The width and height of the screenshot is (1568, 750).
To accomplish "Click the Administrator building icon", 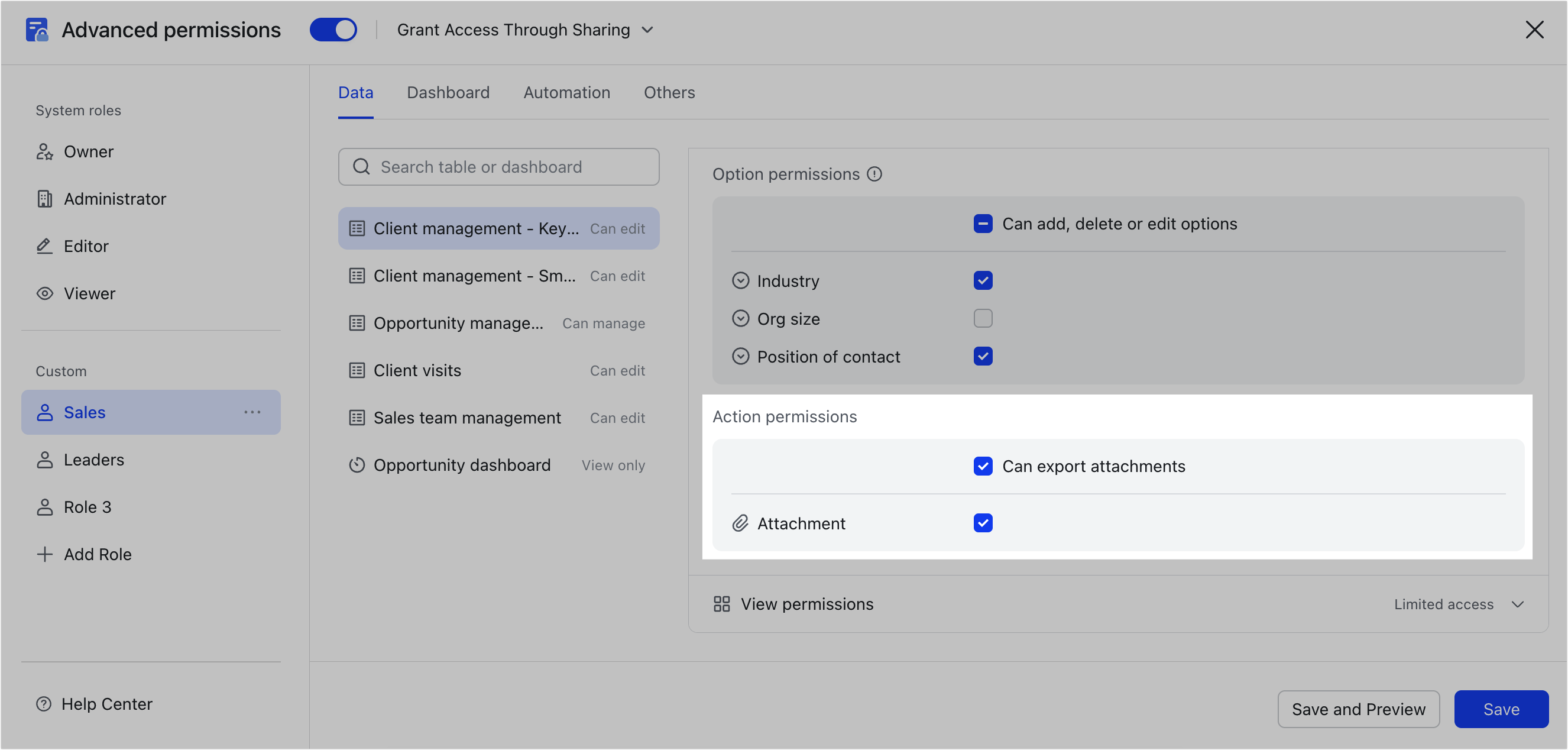I will (44, 199).
